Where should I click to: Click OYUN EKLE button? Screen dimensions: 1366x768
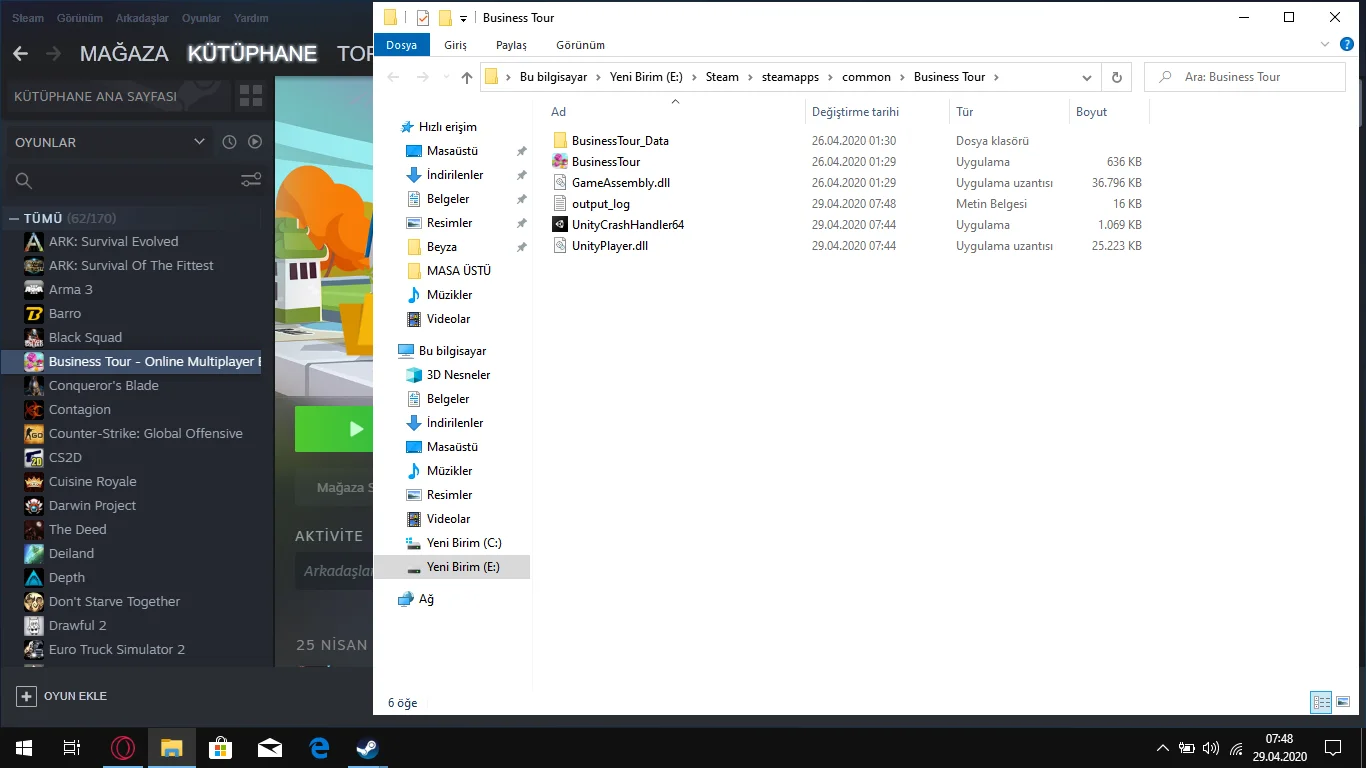[x=62, y=696]
